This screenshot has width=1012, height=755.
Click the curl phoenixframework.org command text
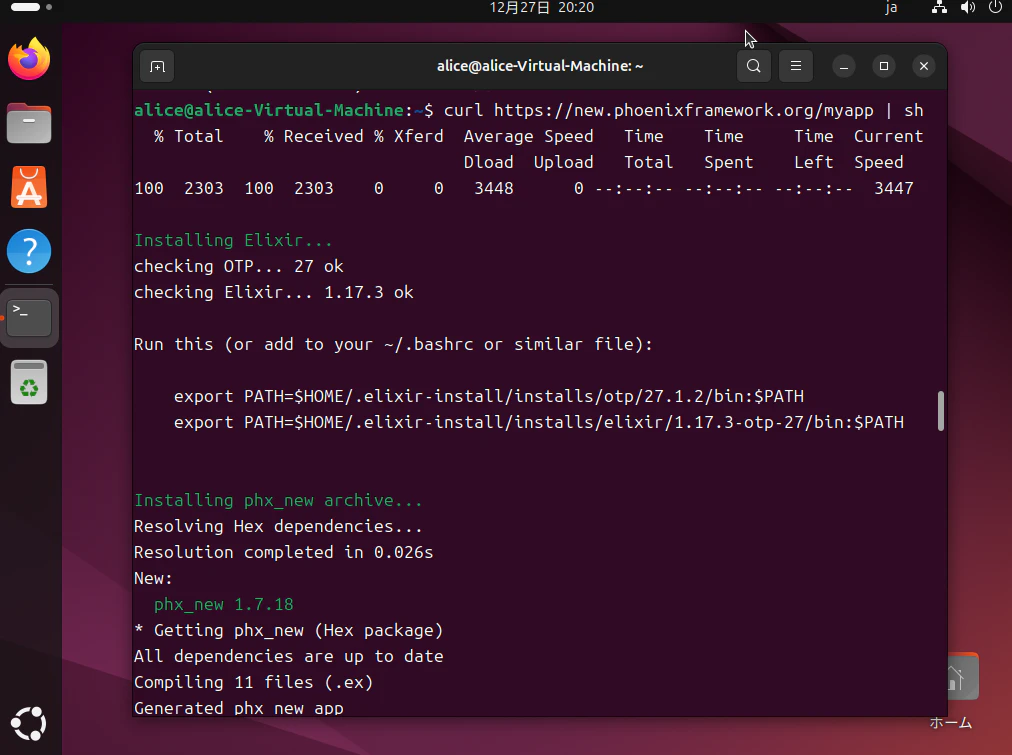pos(683,110)
